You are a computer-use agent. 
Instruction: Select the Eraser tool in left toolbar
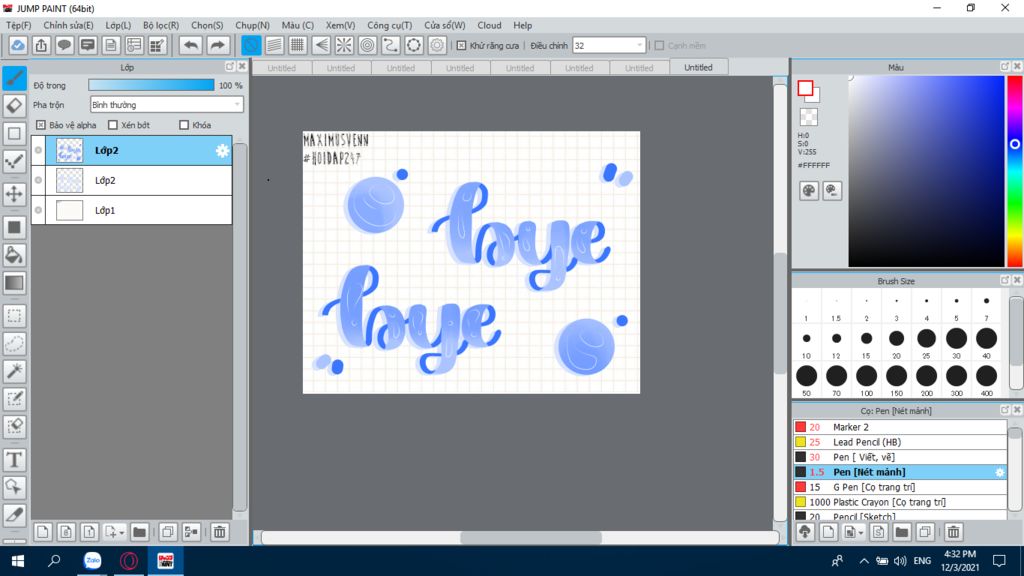pos(14,106)
